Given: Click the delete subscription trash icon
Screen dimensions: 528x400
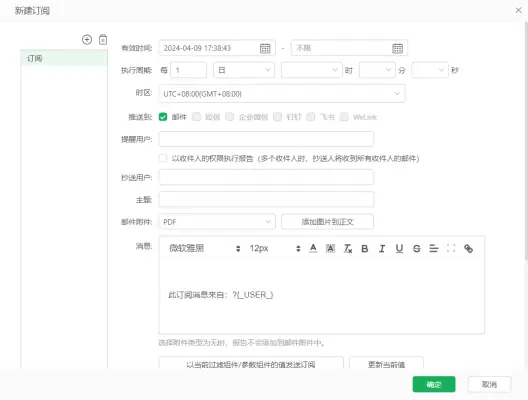Looking at the screenshot, I should tap(103, 40).
